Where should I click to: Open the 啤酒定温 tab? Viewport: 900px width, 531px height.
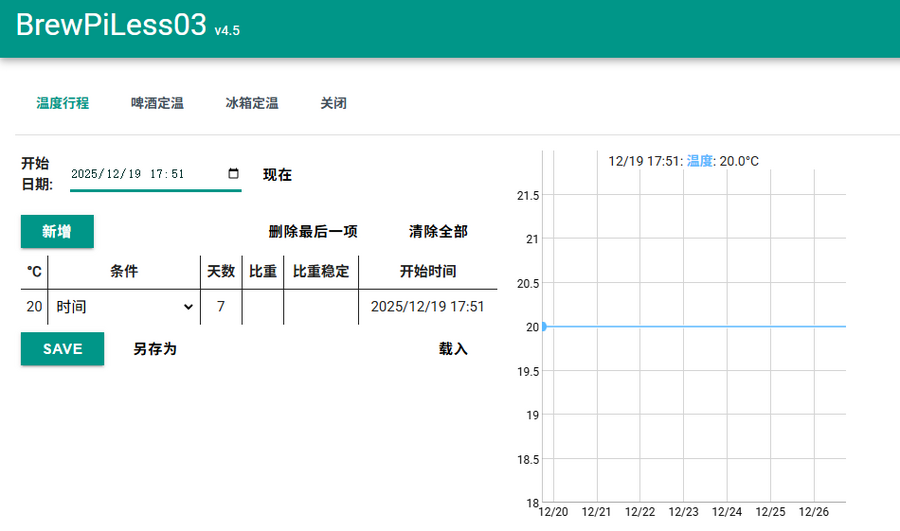pos(157,103)
